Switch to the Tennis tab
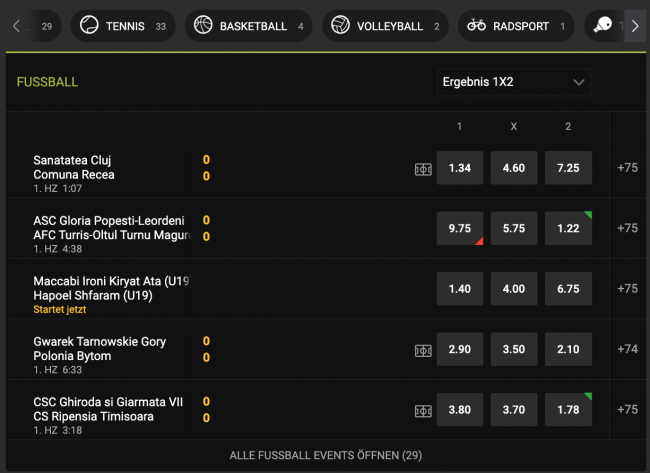Image resolution: width=650 pixels, height=473 pixels. pyautogui.click(x=122, y=26)
